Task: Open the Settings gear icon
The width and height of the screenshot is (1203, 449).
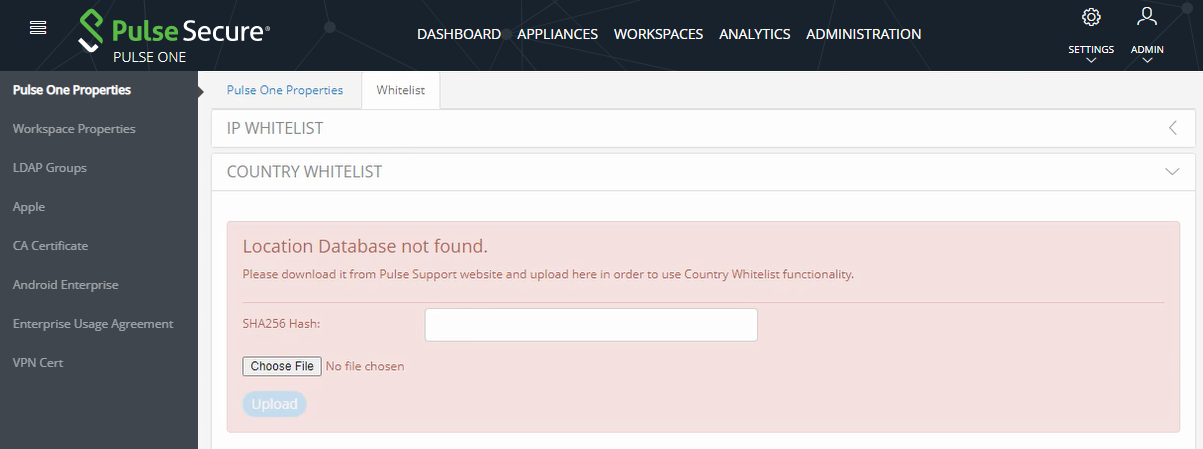Action: pos(1091,17)
